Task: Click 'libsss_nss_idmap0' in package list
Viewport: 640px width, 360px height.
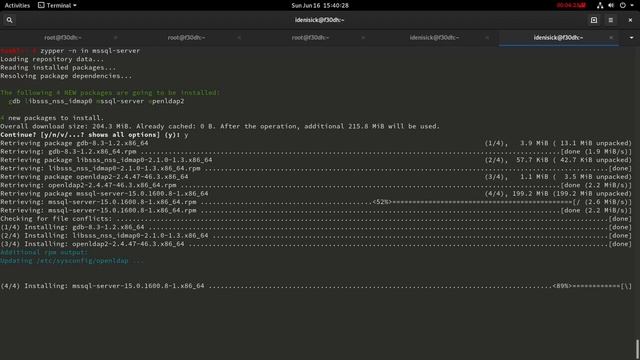Action: (58, 101)
